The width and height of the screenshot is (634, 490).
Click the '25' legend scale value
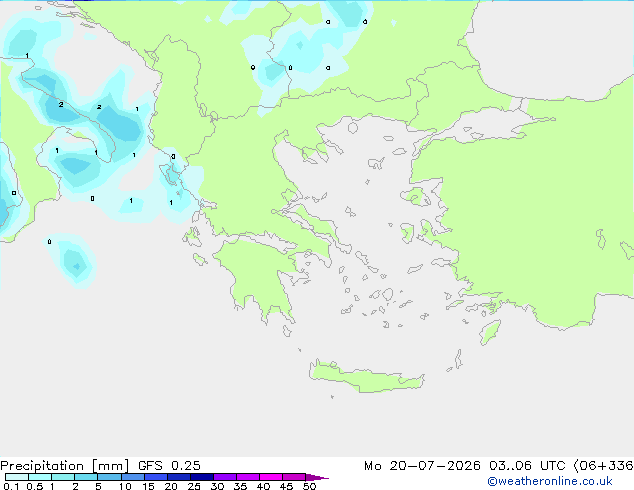[x=194, y=486]
